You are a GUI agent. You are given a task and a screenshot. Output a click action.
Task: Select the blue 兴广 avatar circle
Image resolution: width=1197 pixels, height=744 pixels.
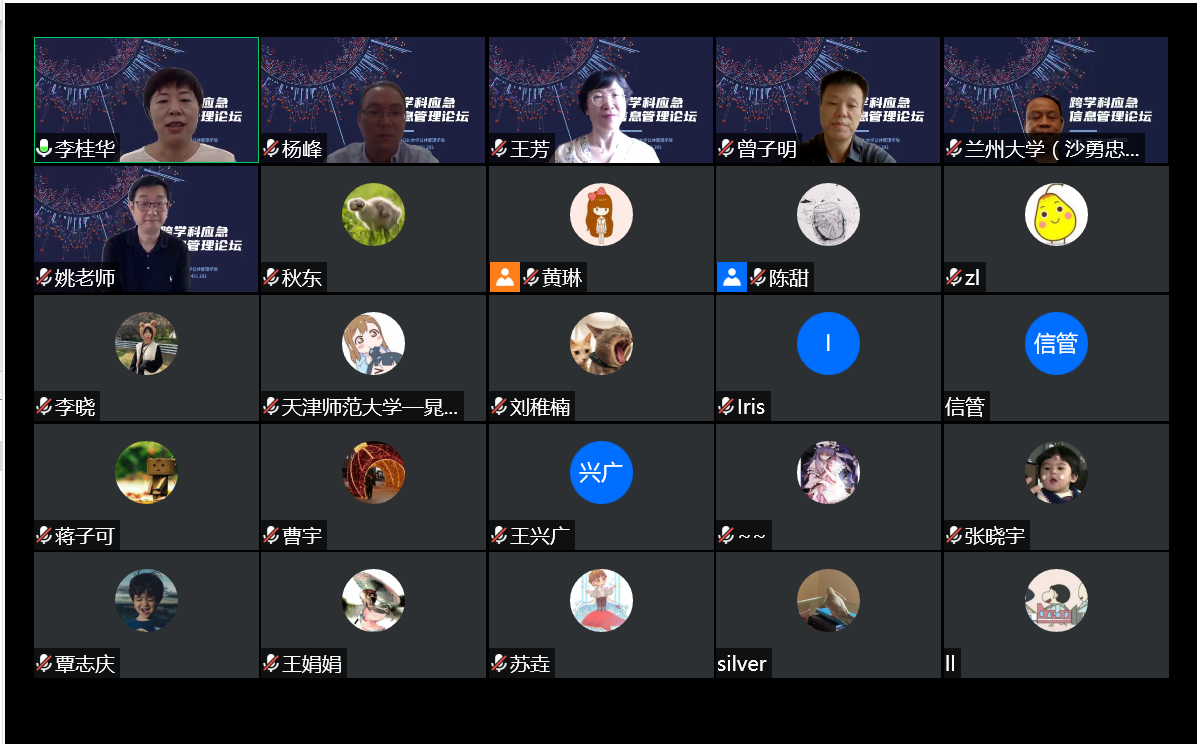[601, 472]
